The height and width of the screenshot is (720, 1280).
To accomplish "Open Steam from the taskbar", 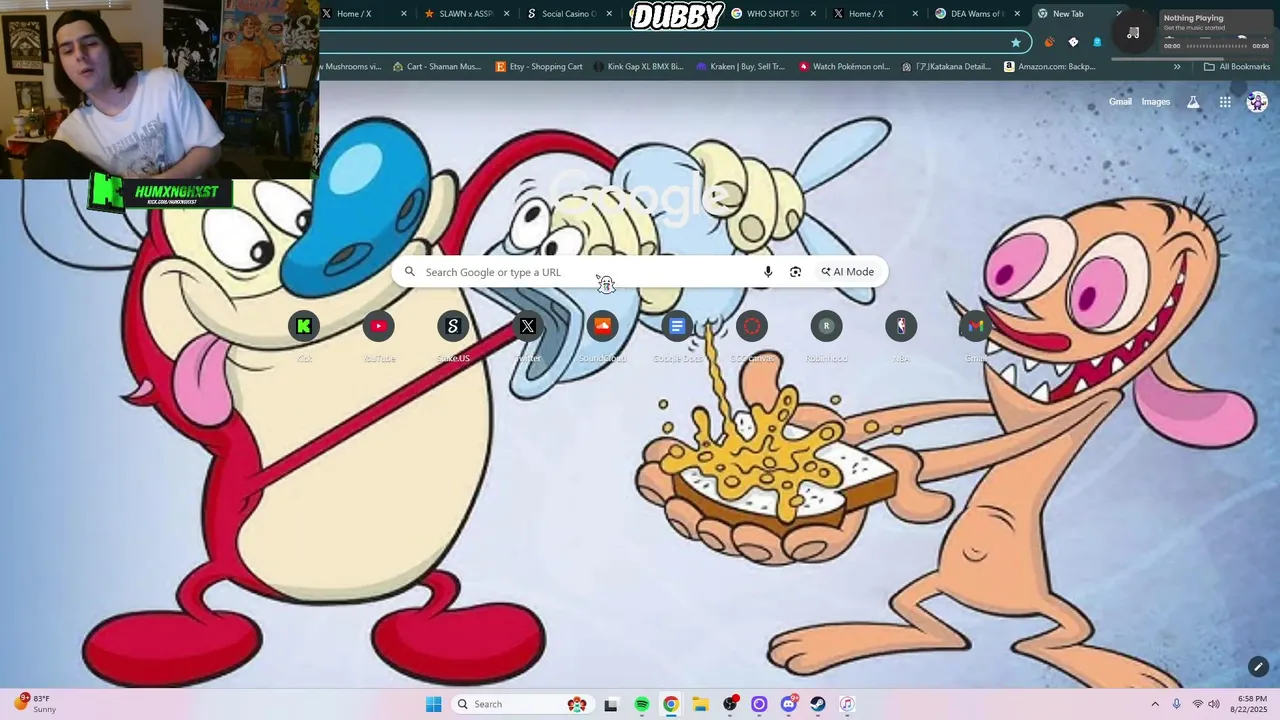I will click(818, 704).
